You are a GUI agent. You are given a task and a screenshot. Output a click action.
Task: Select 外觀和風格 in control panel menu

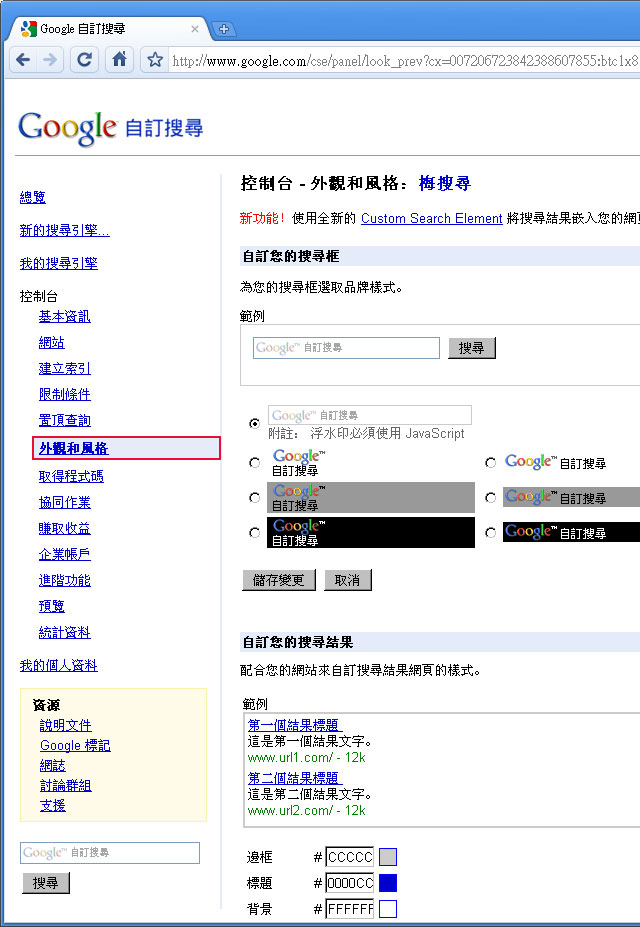point(73,448)
